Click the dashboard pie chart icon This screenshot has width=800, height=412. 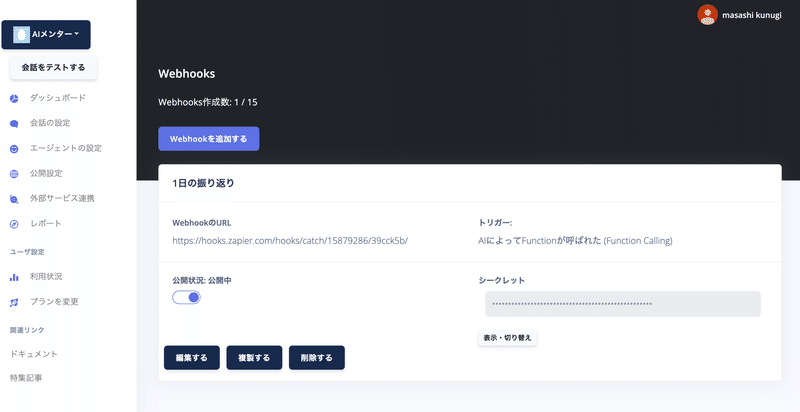pos(14,98)
